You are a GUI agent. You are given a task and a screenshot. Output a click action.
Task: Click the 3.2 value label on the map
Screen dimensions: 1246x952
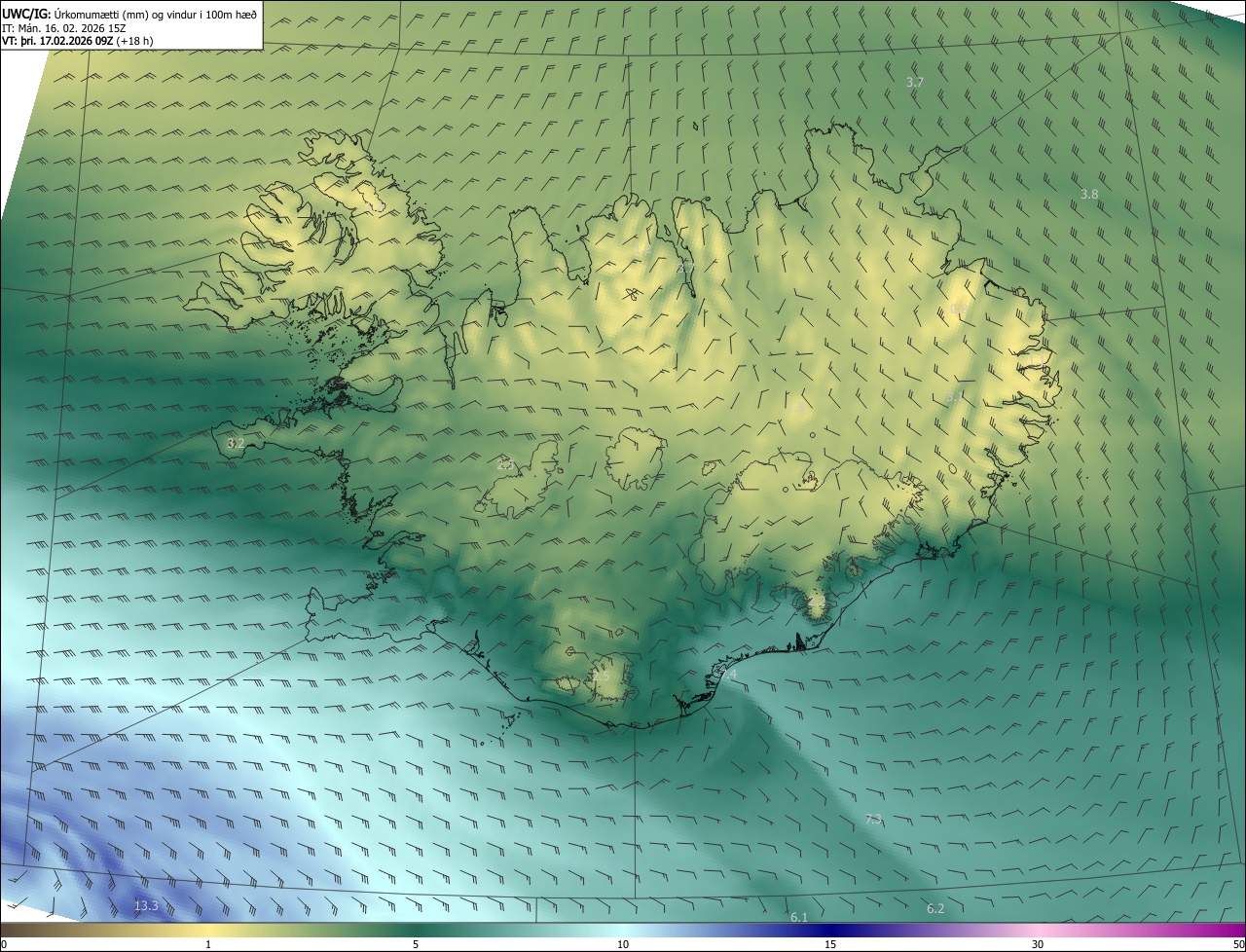coord(236,443)
